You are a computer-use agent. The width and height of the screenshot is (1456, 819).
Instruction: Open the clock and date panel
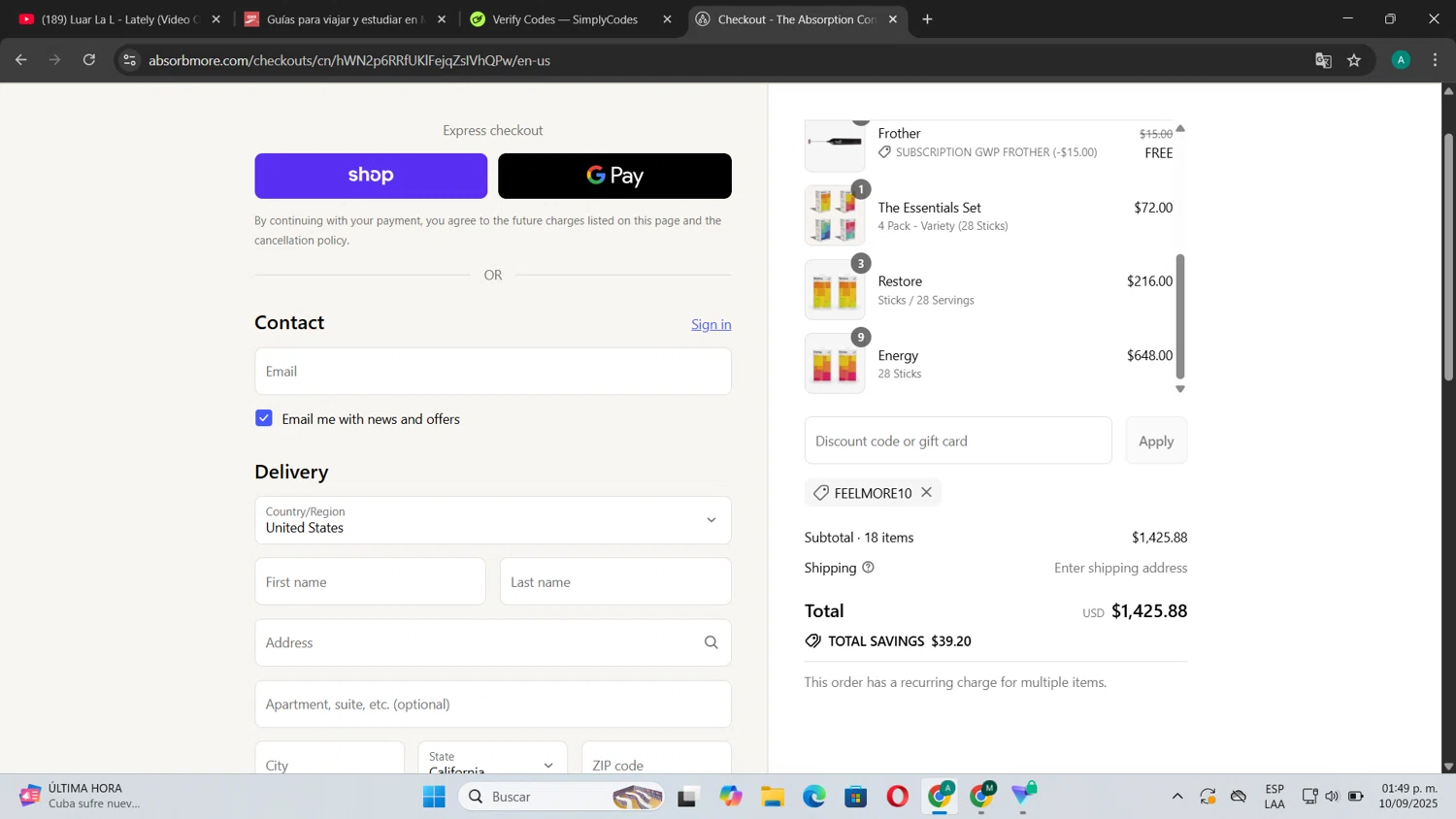[x=1409, y=796]
